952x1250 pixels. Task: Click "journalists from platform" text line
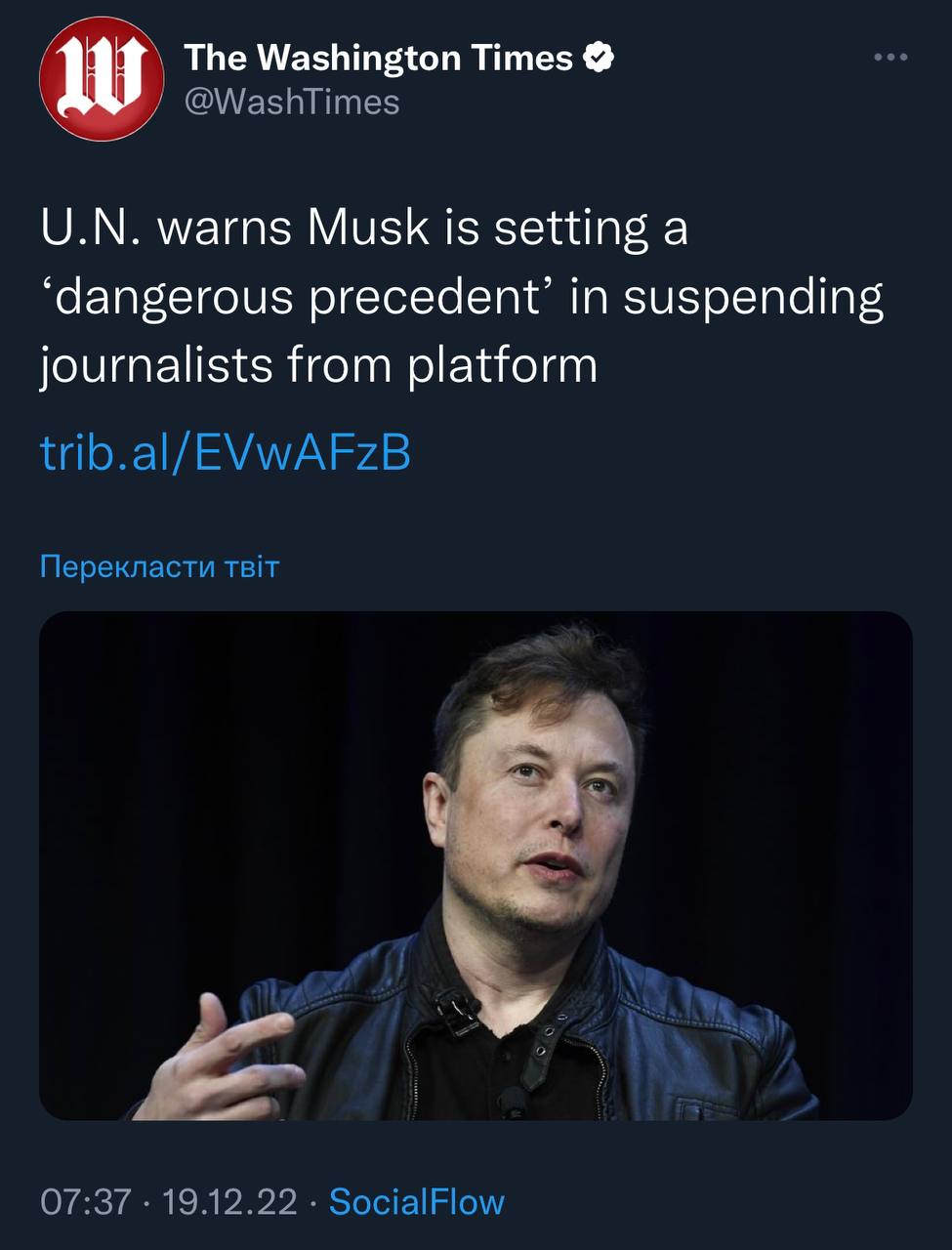(x=318, y=365)
